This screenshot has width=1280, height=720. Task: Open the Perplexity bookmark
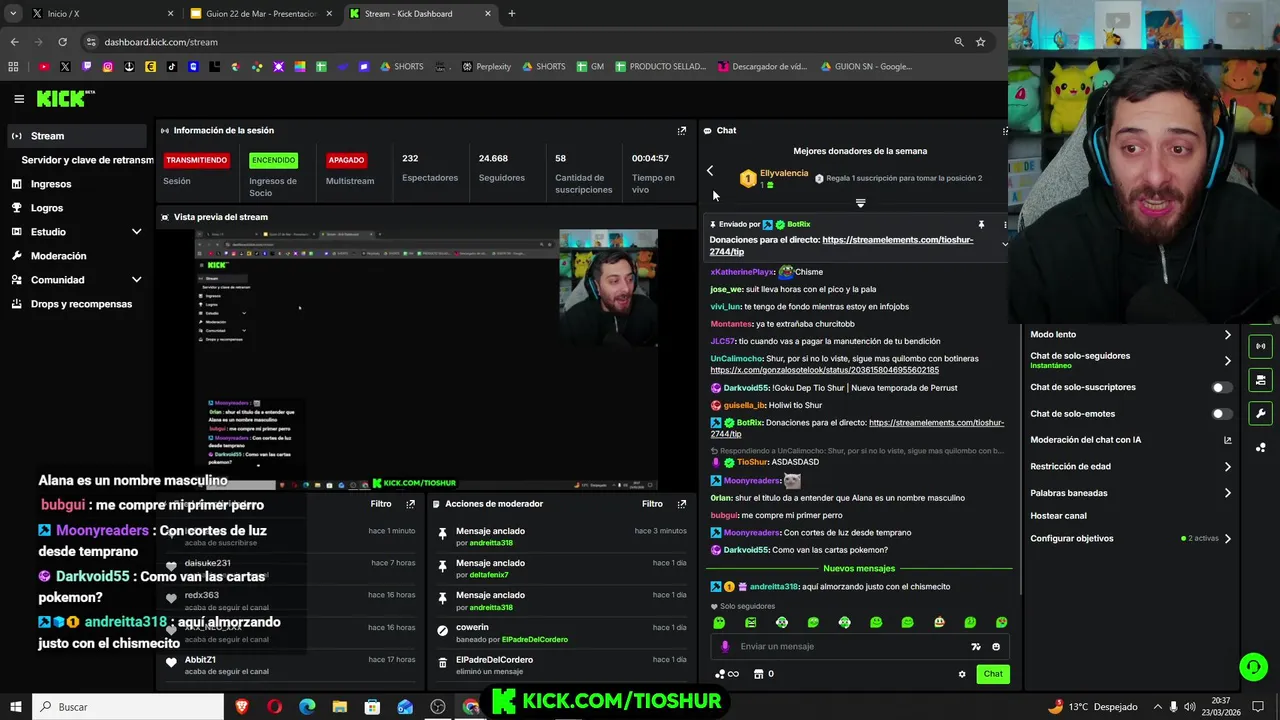click(486, 67)
